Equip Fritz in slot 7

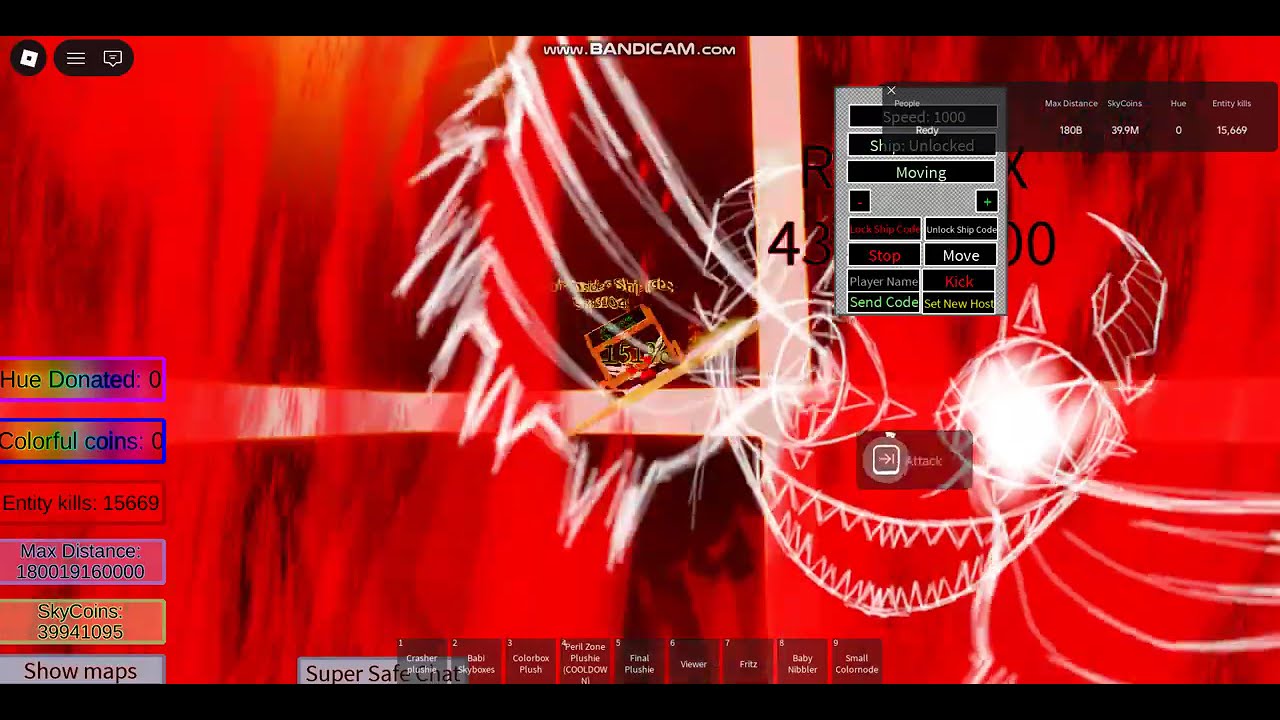pyautogui.click(x=748, y=663)
